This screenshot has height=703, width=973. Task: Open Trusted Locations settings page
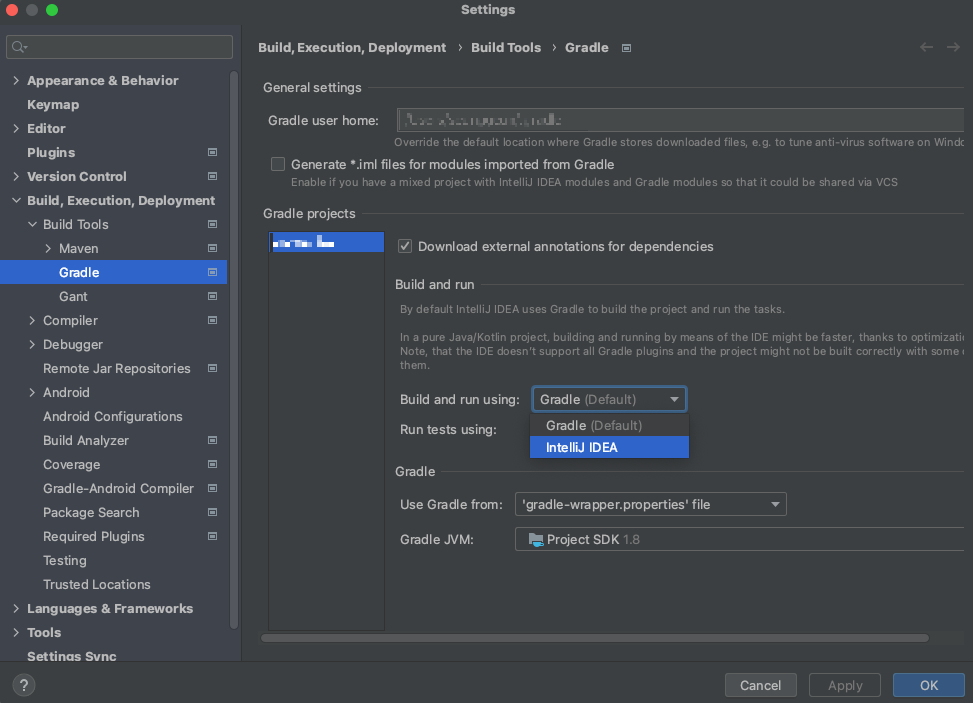[96, 584]
